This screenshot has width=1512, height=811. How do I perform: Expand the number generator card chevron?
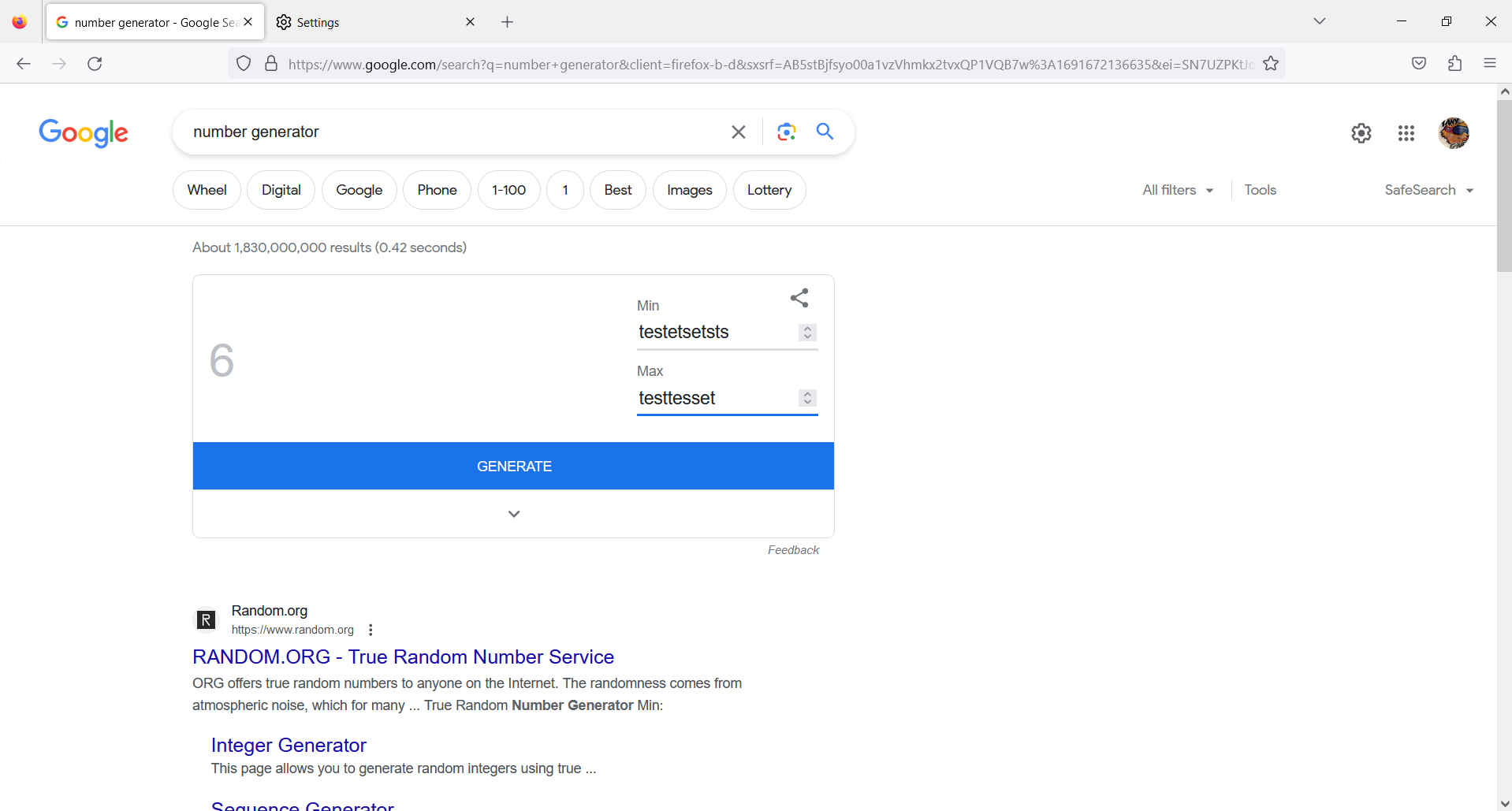(x=514, y=514)
